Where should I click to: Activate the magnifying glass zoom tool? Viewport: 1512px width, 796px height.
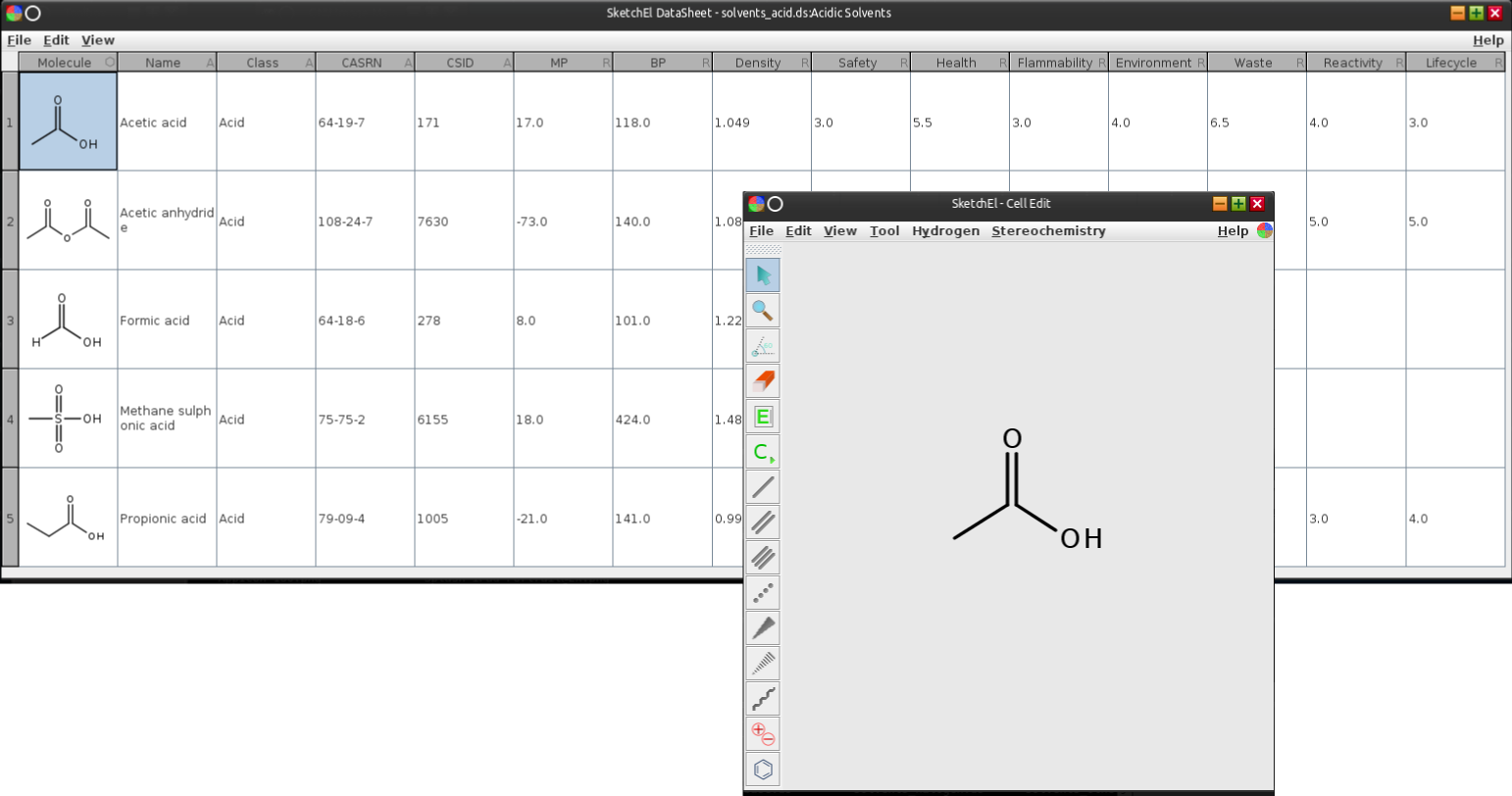pos(763,311)
